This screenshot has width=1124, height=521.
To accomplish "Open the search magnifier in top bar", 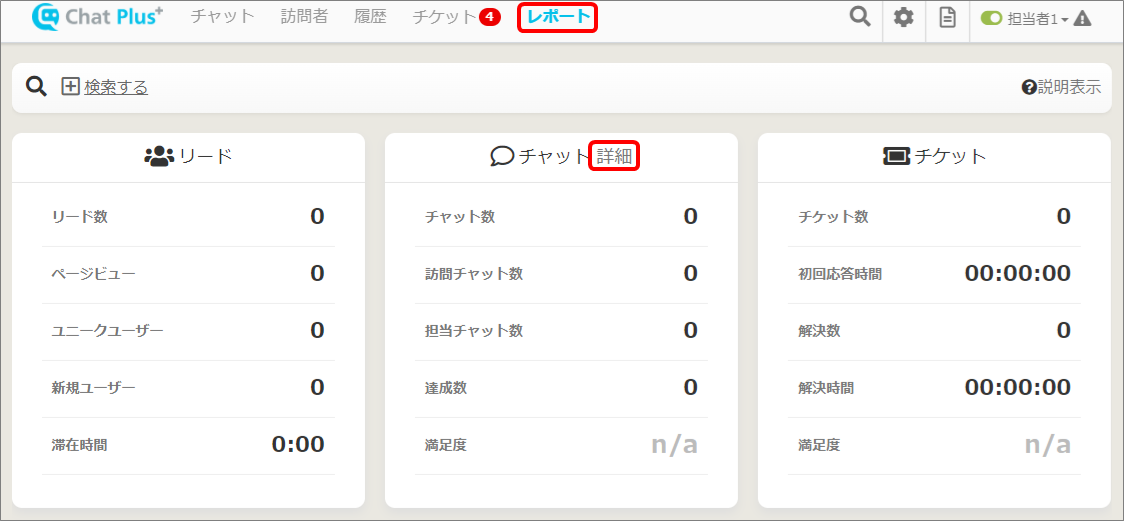I will [859, 17].
